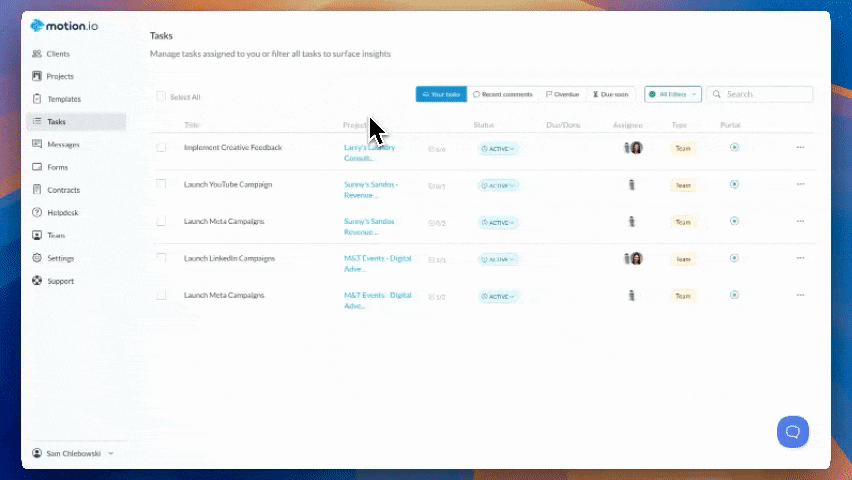Open the Messages sidebar icon
The width and height of the screenshot is (852, 480).
click(37, 144)
